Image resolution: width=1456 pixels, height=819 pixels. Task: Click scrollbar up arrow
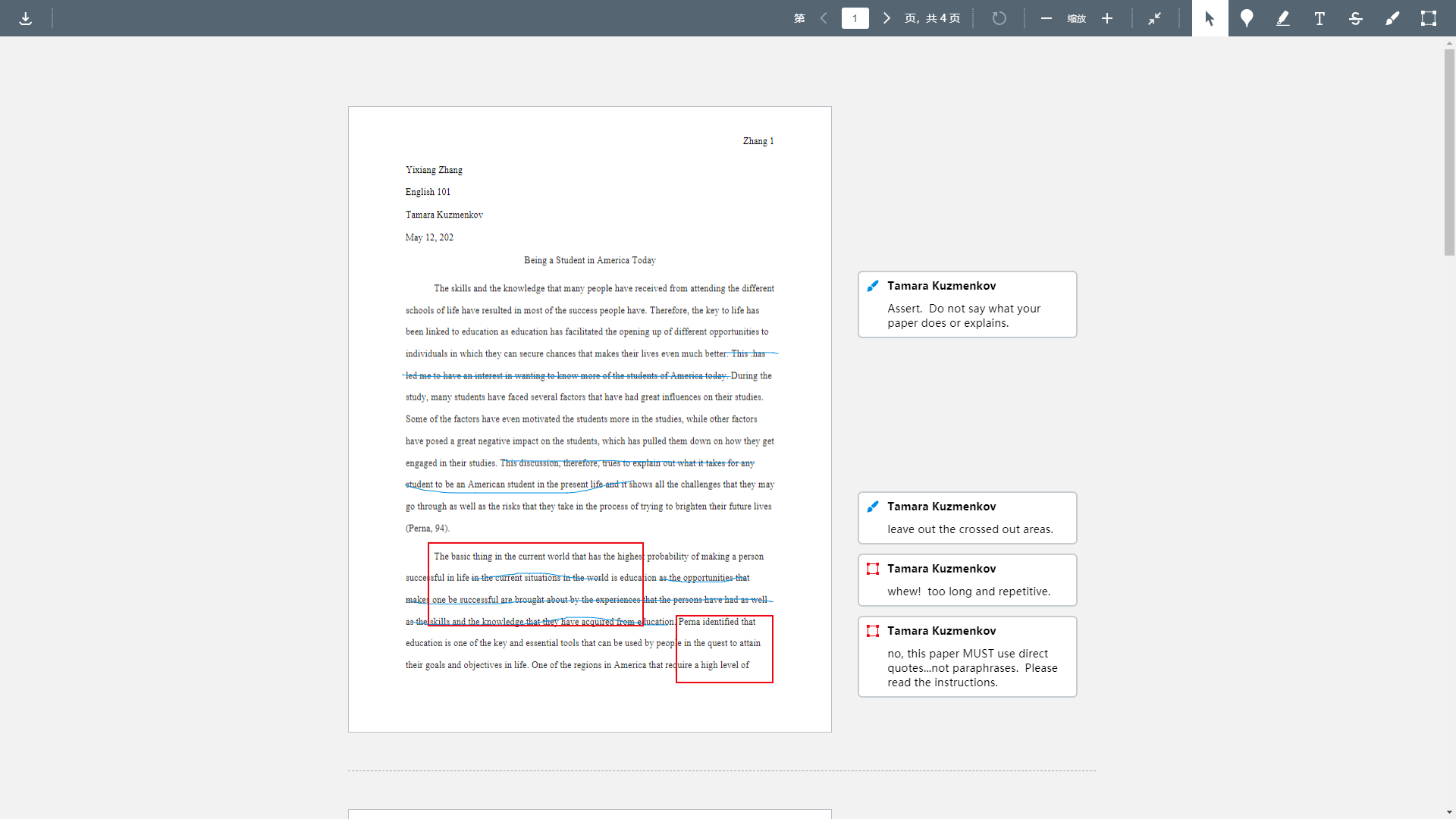pos(1449,43)
